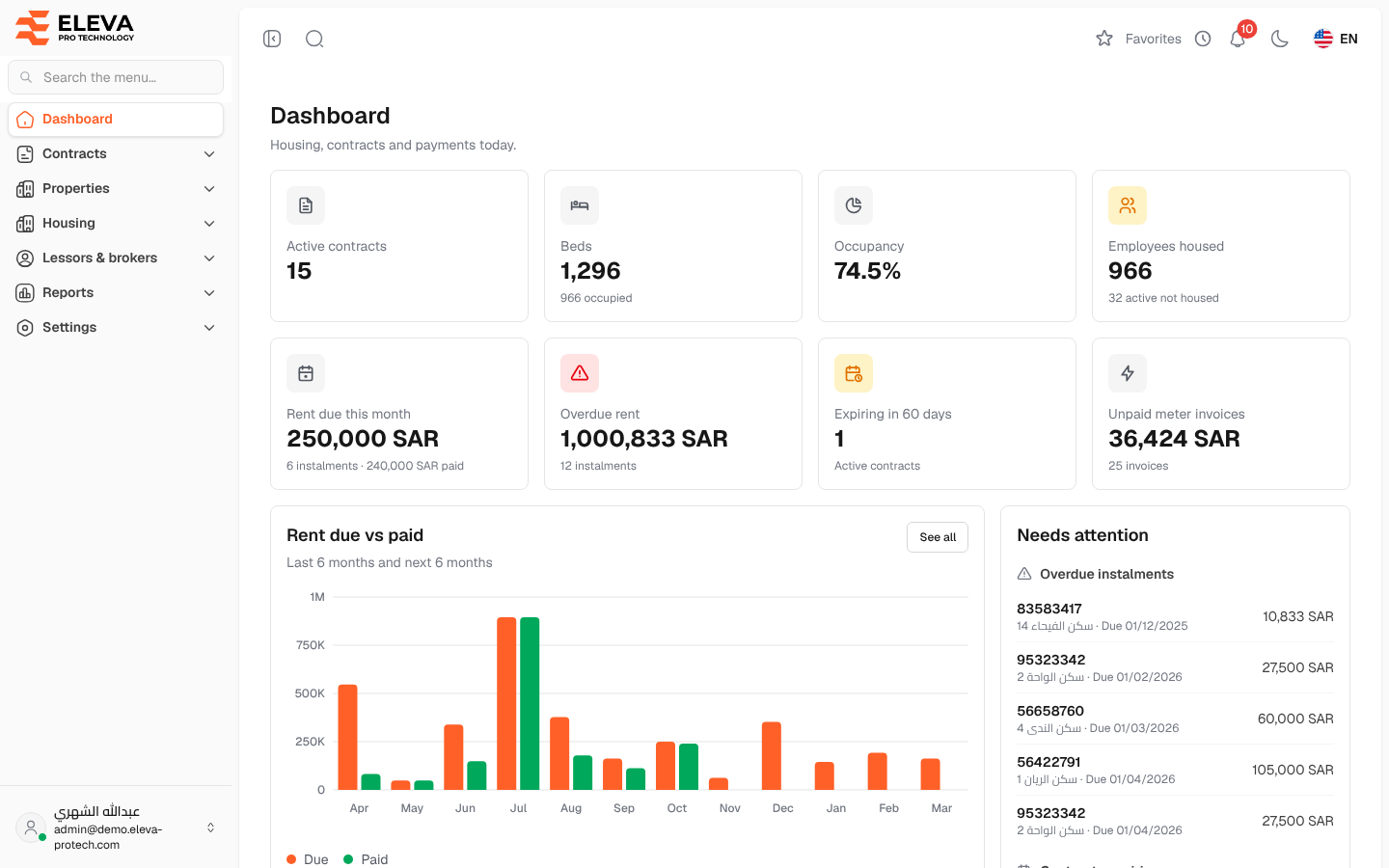Collapse the sidebar with the panel toggle icon
Viewport: 1389px width, 868px height.
(272, 39)
